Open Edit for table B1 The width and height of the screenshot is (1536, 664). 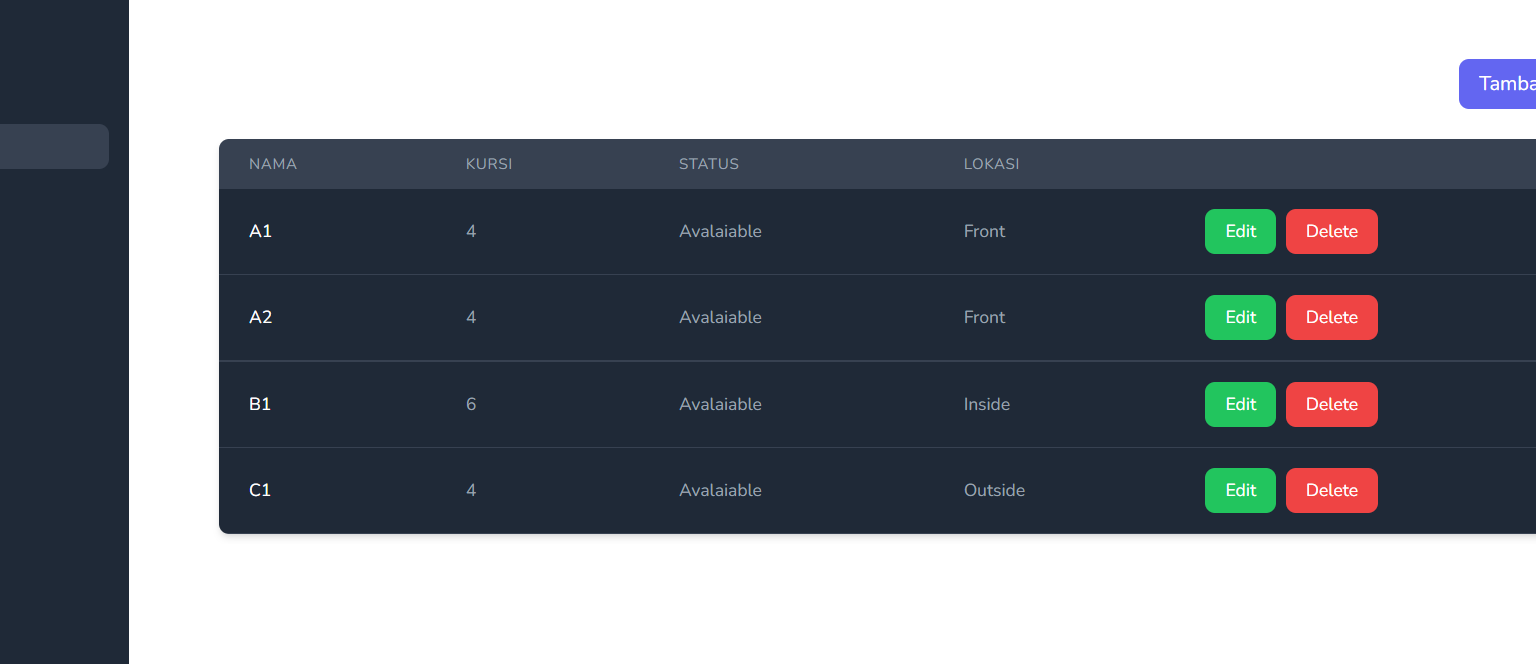[x=1240, y=404]
